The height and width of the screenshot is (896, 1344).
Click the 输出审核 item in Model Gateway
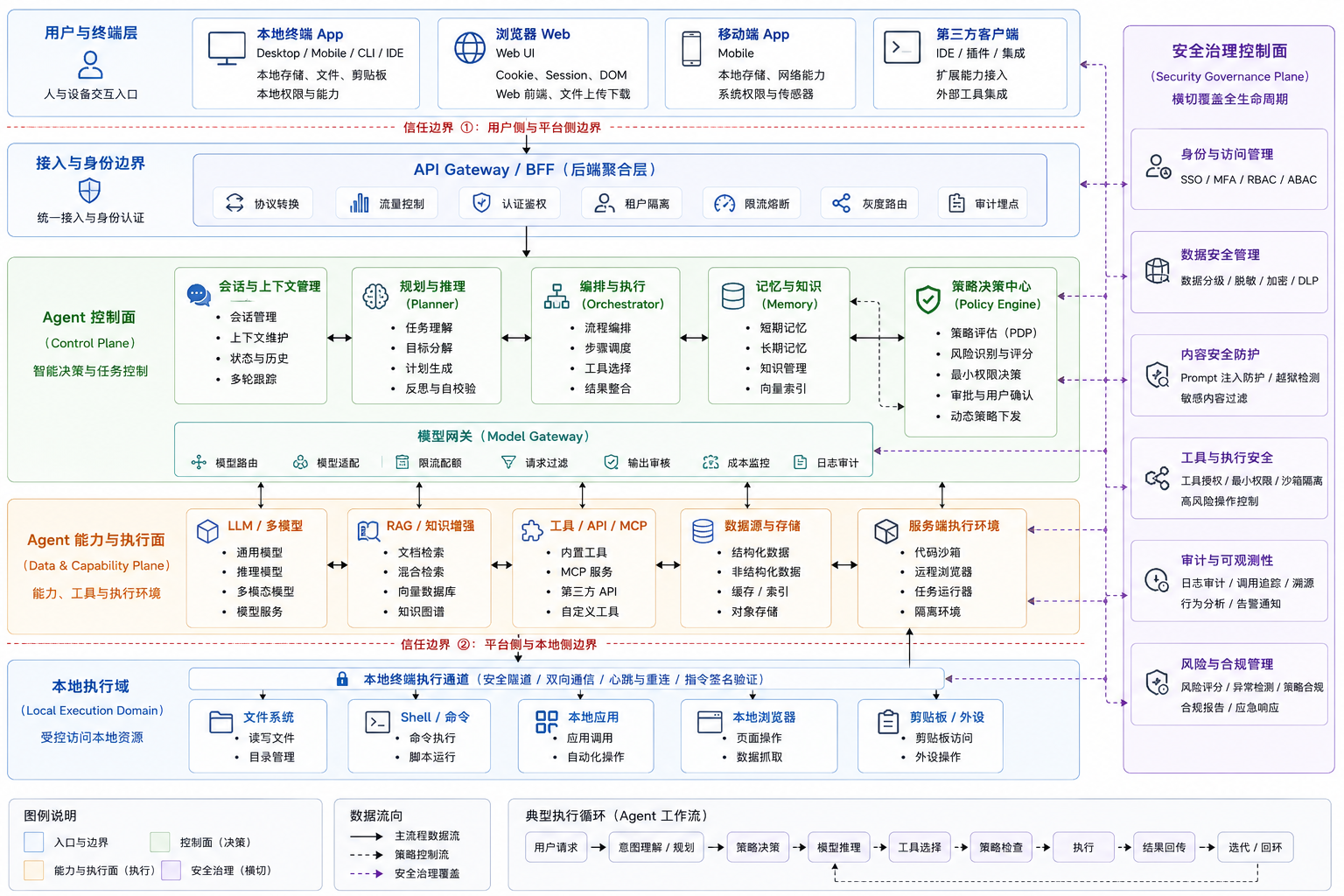tap(637, 462)
